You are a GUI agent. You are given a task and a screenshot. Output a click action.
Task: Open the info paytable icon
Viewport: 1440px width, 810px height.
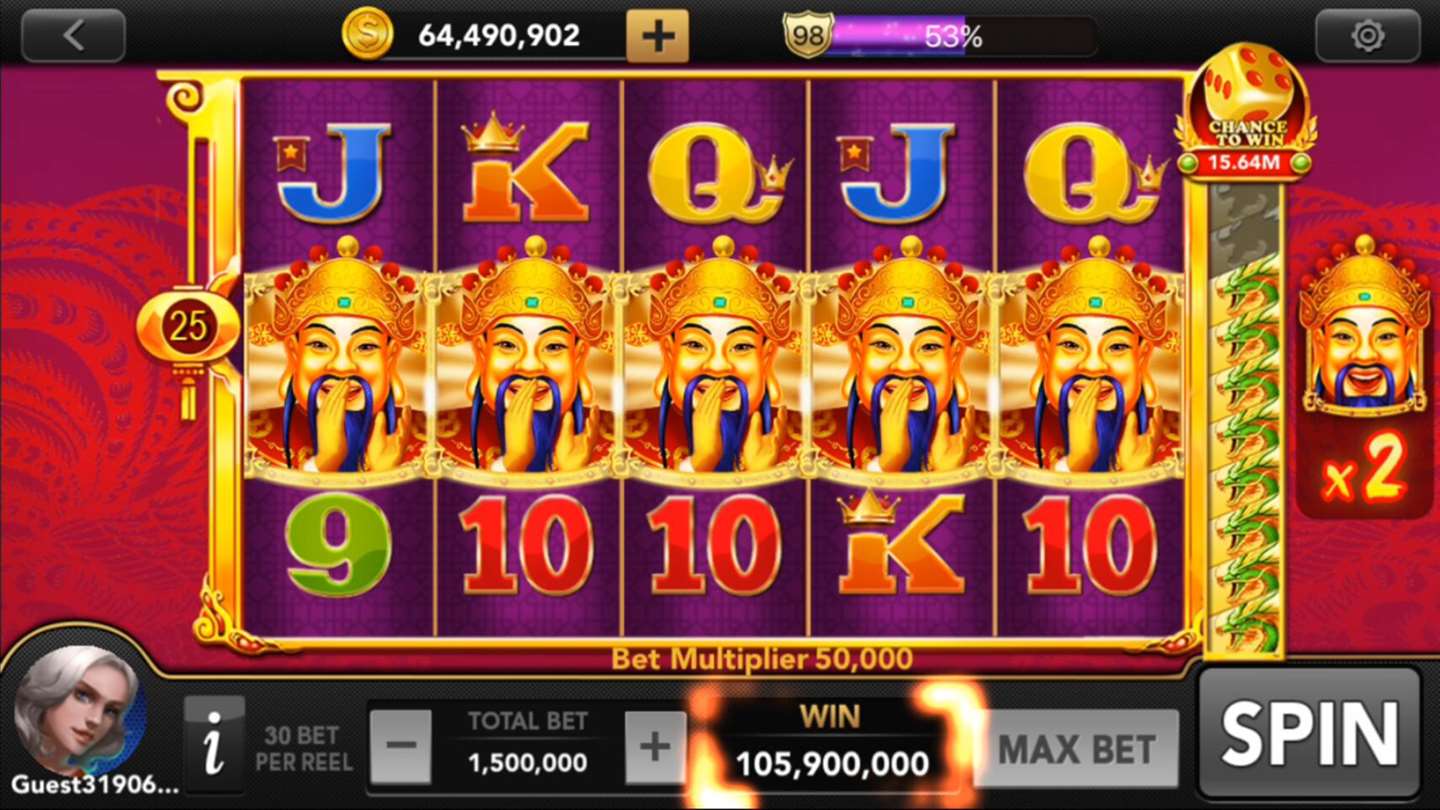point(214,745)
